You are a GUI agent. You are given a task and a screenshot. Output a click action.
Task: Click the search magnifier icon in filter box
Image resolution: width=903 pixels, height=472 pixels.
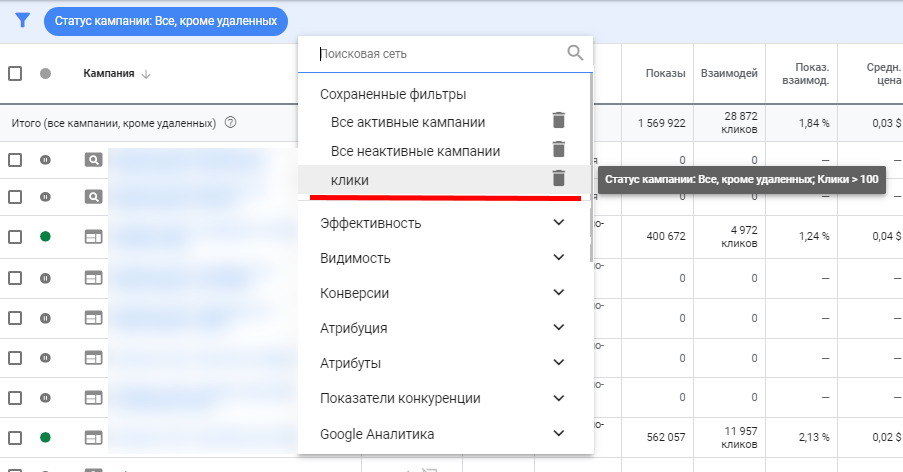(x=575, y=53)
